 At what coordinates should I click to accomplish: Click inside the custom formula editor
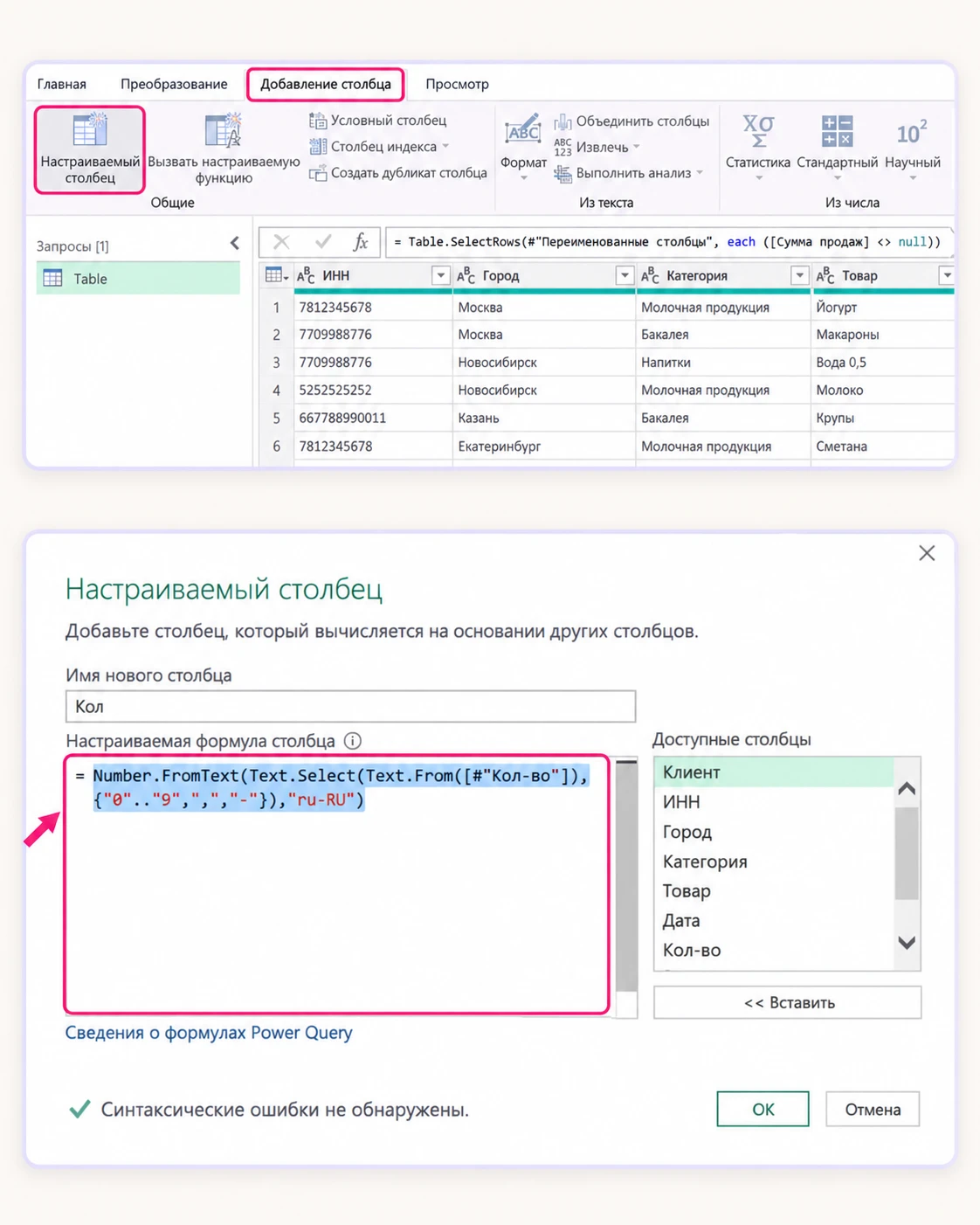[x=337, y=884]
